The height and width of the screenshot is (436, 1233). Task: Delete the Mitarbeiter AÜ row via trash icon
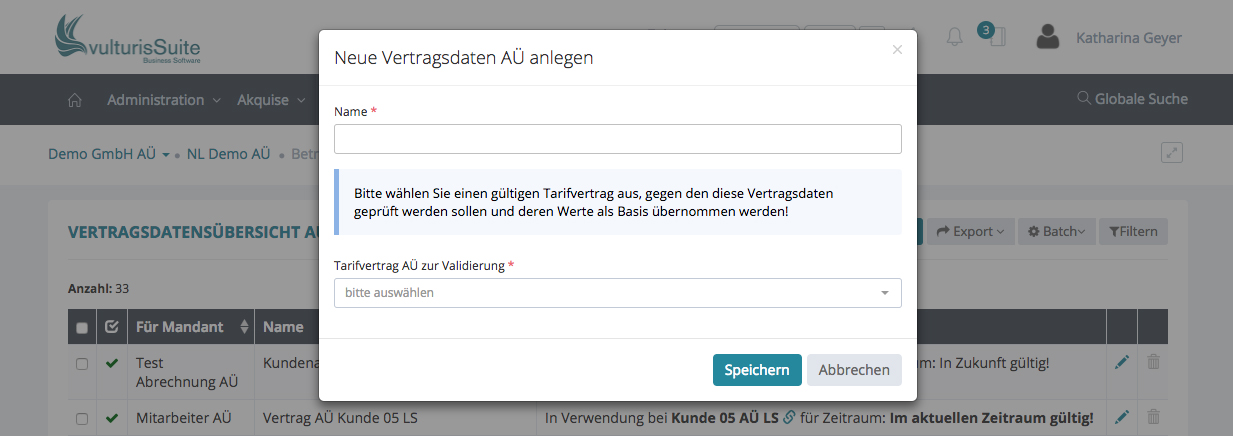coord(1153,417)
